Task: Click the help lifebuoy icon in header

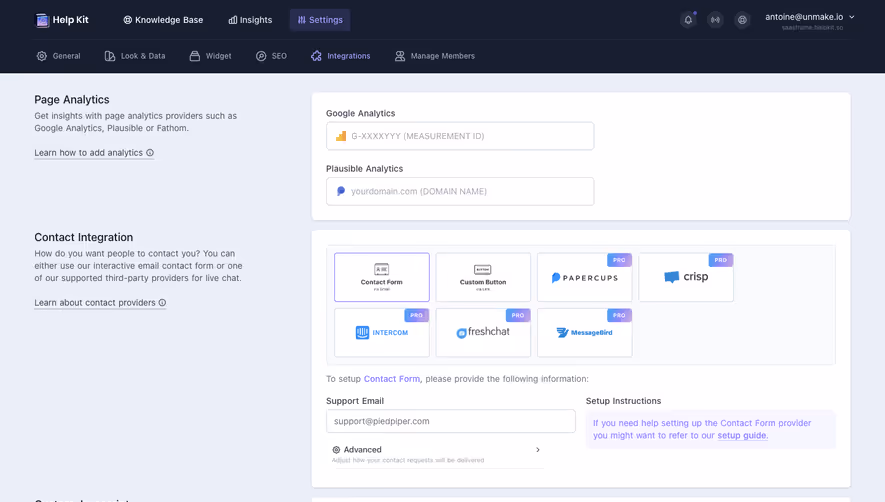Action: [x=742, y=20]
